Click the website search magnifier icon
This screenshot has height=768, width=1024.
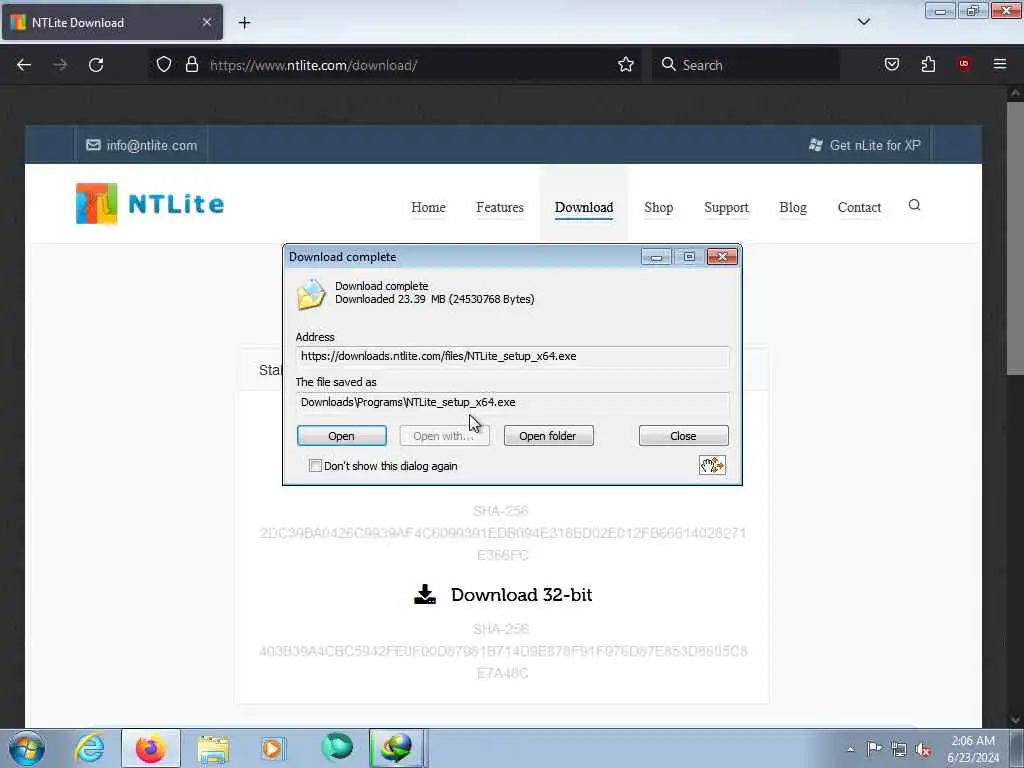(914, 205)
